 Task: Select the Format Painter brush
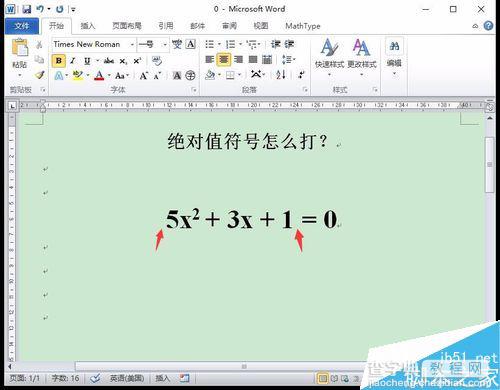[40, 75]
